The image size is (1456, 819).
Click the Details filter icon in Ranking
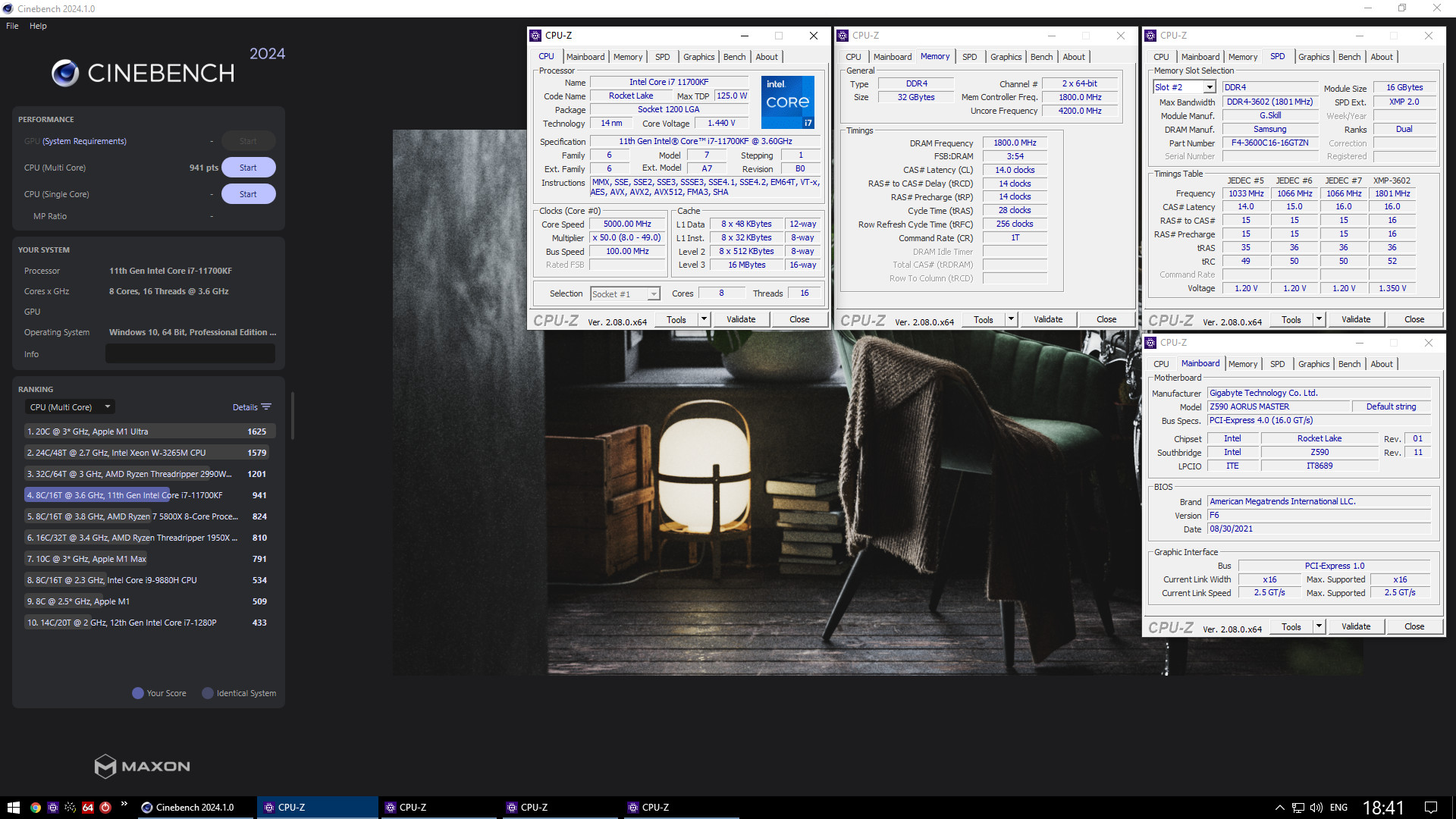click(266, 407)
